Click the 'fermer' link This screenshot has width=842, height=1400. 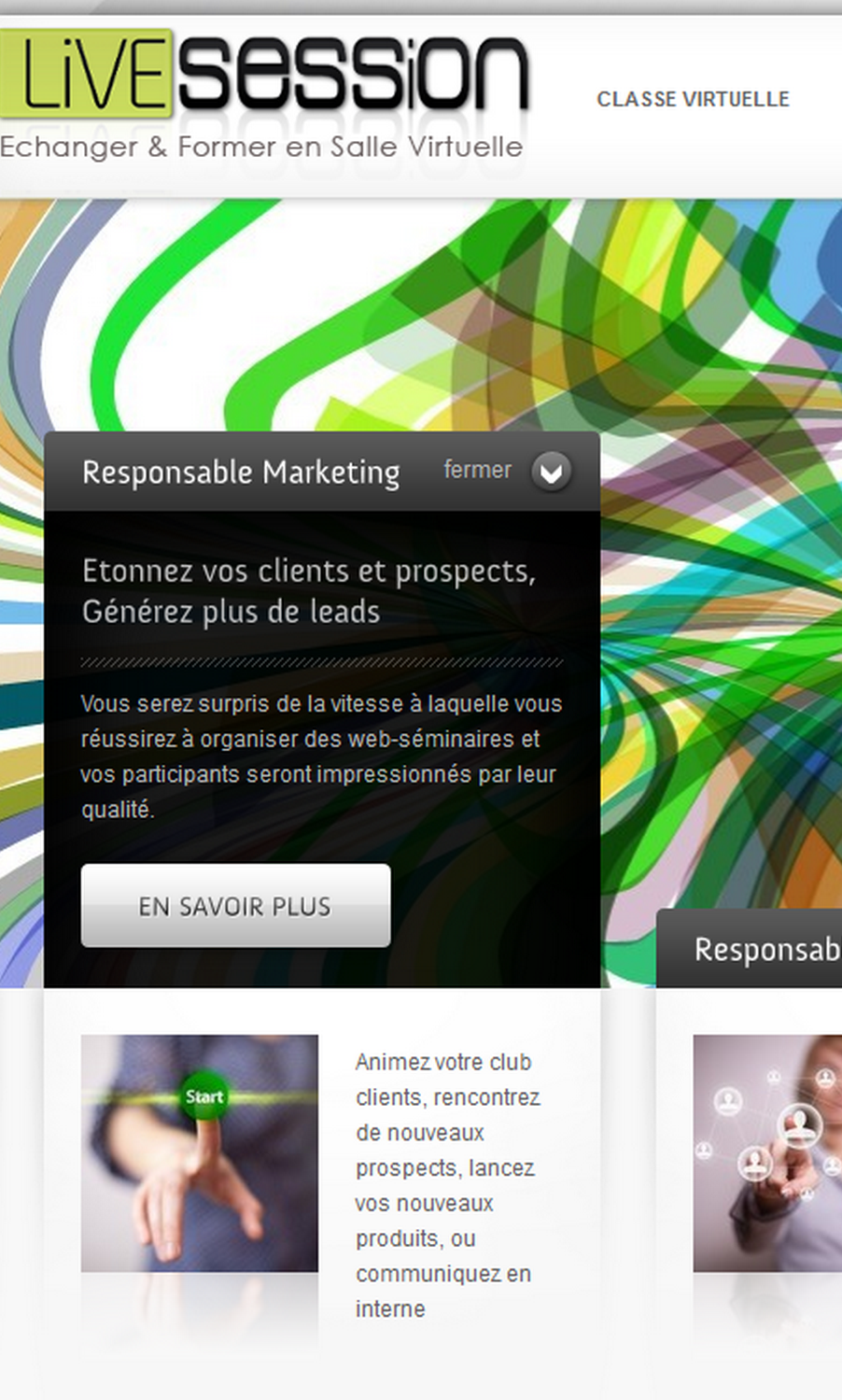coord(477,470)
